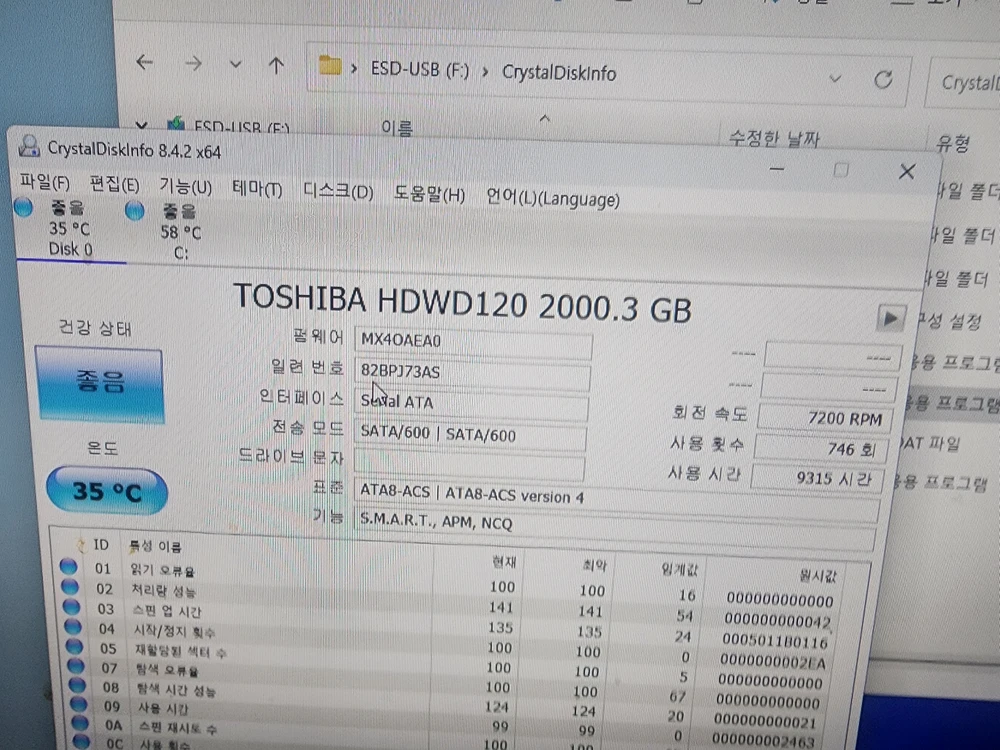Click the blue status dot on C: tab

[135, 210]
